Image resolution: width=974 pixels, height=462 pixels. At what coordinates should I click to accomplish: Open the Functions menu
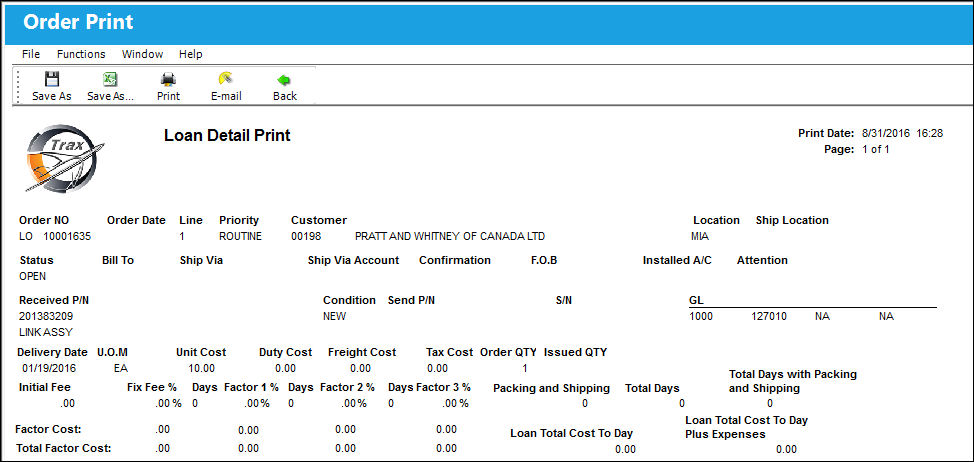click(81, 54)
